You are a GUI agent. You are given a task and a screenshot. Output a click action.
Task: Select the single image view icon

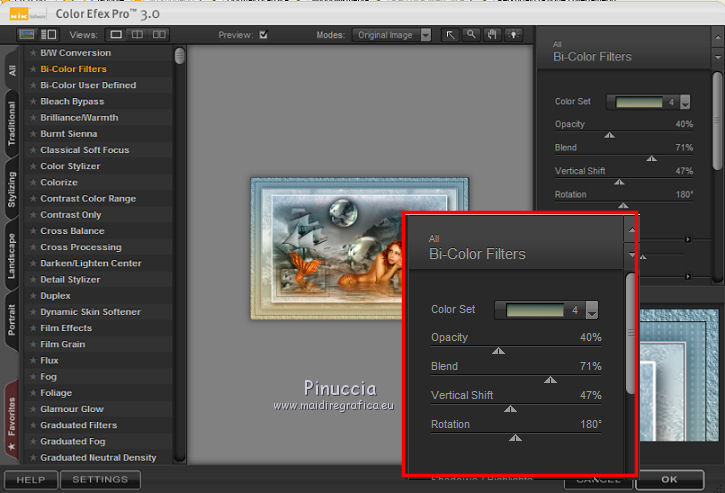[x=116, y=34]
